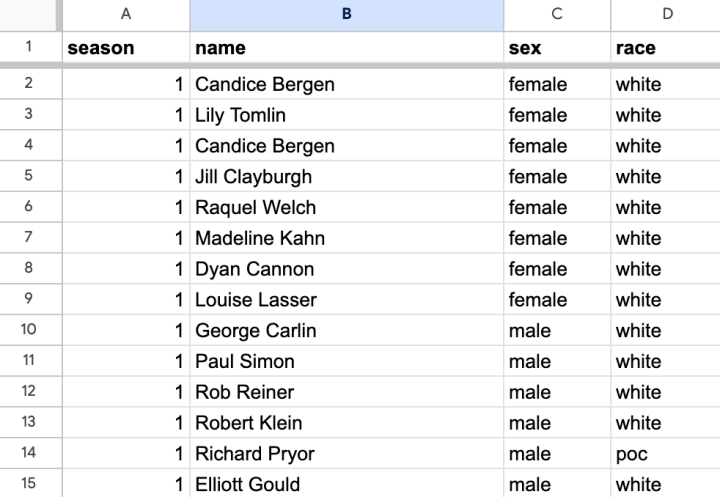This screenshot has width=720, height=497.
Task: Select column A header
Action: pos(126,15)
